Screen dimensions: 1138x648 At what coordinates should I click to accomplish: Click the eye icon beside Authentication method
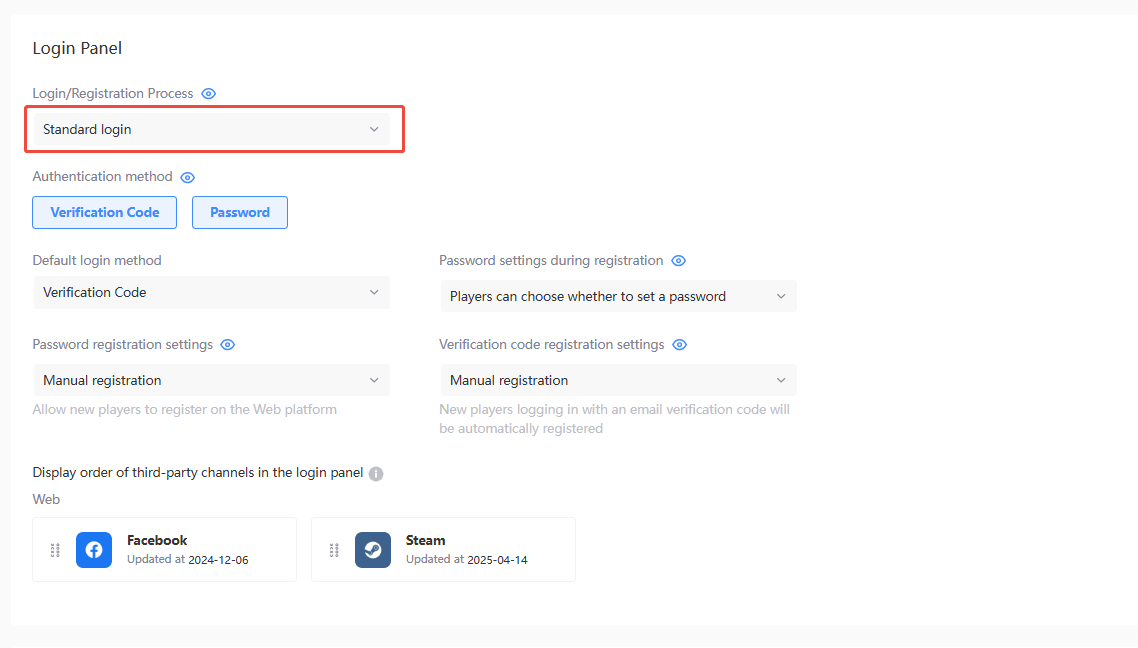(187, 177)
